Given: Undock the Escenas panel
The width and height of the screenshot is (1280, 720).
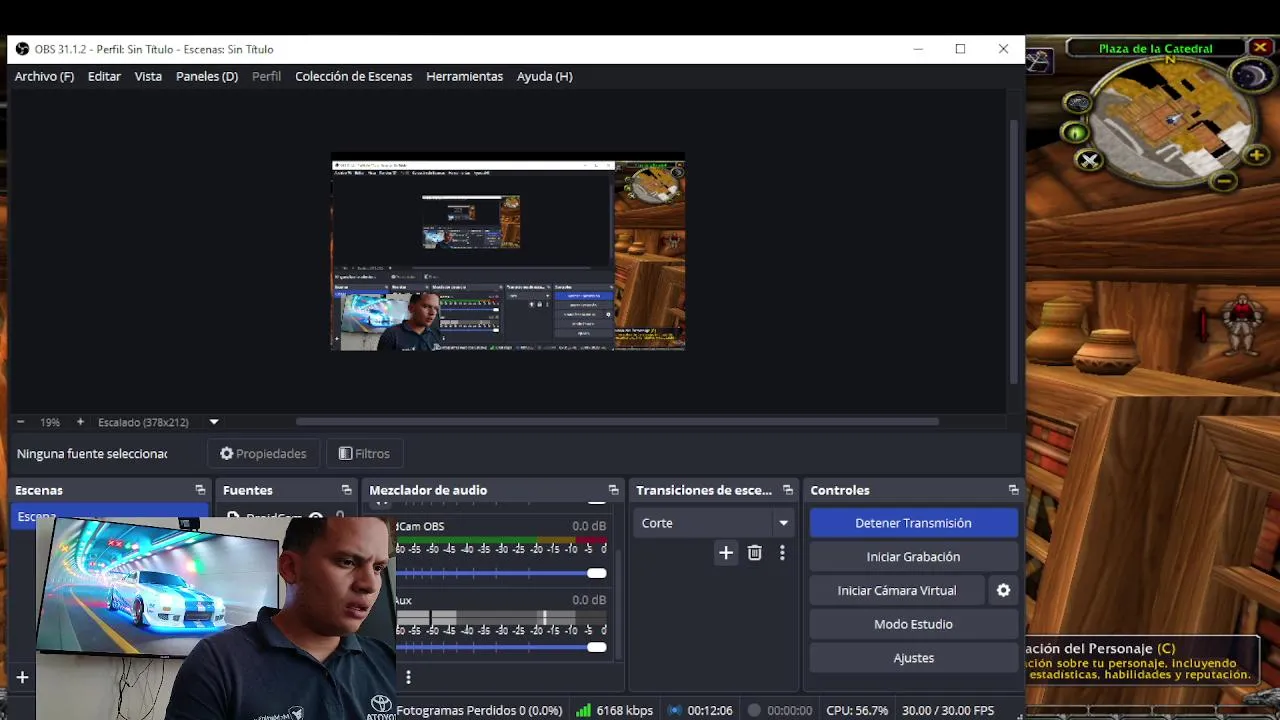Looking at the screenshot, I should coord(200,490).
